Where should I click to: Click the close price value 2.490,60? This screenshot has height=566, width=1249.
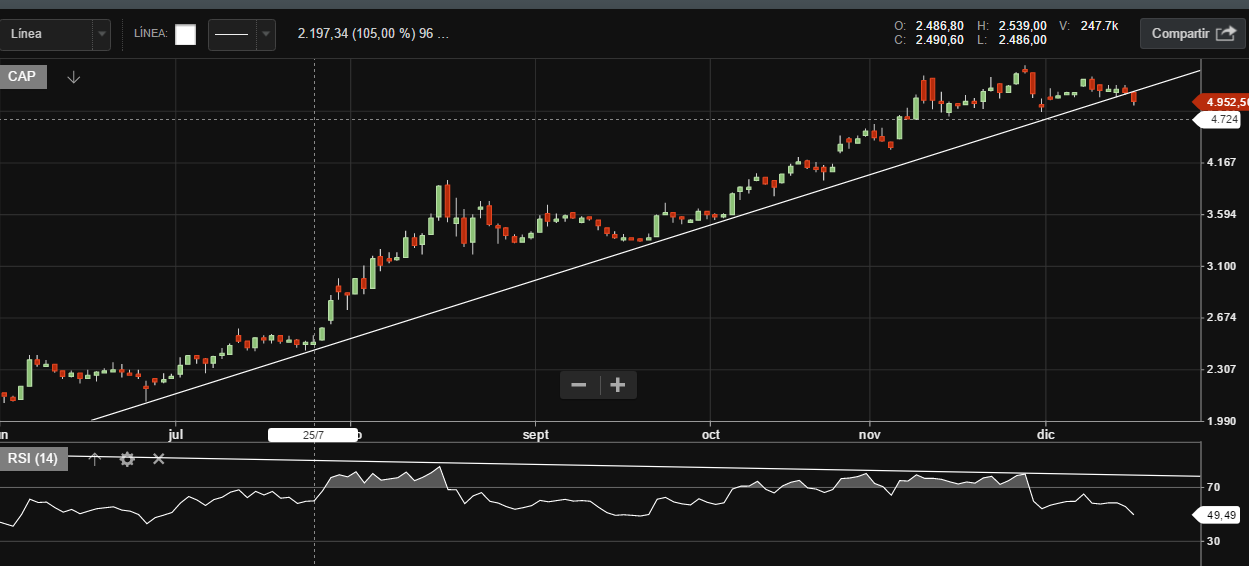(939, 40)
